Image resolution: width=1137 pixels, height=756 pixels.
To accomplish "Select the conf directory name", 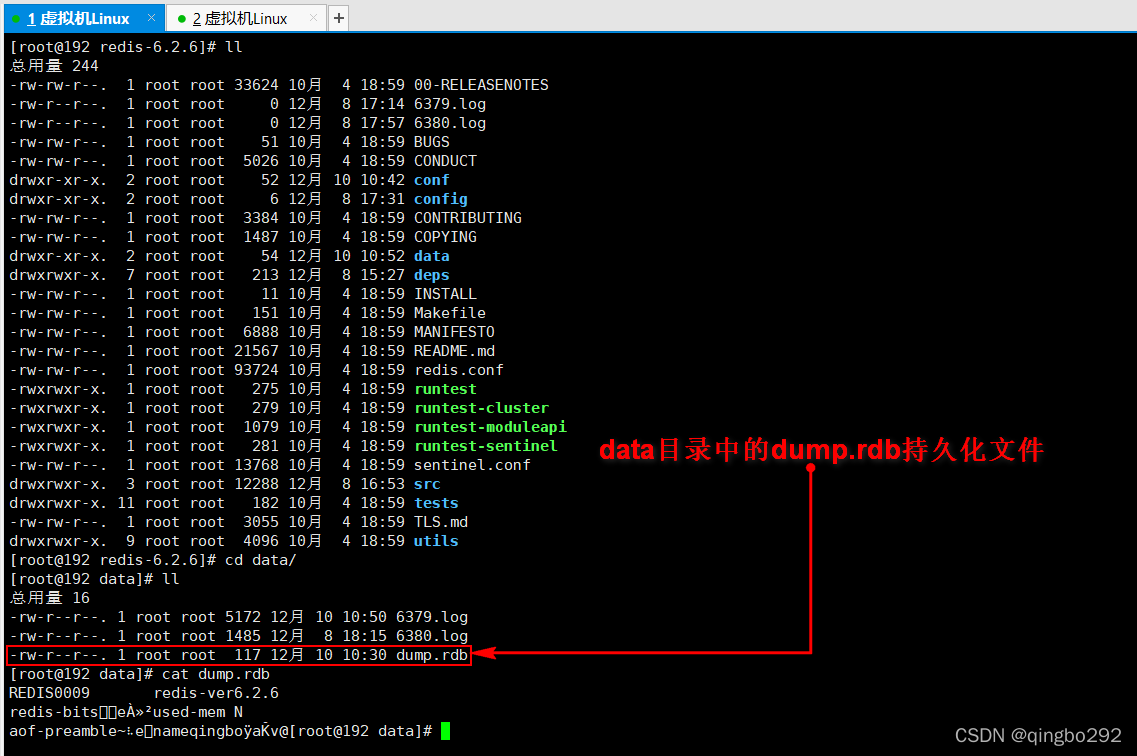I will click(431, 180).
